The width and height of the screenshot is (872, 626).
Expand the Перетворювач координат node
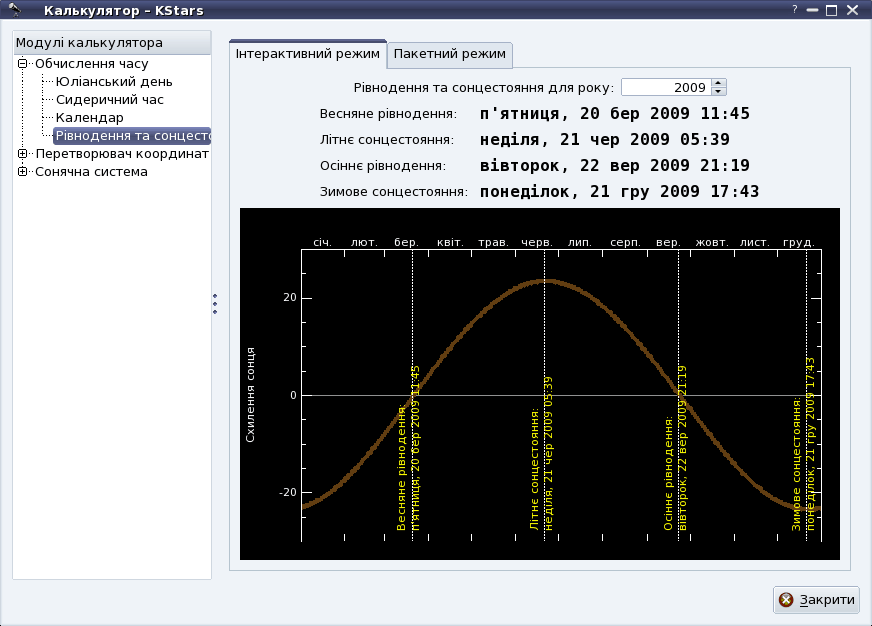pos(23,154)
